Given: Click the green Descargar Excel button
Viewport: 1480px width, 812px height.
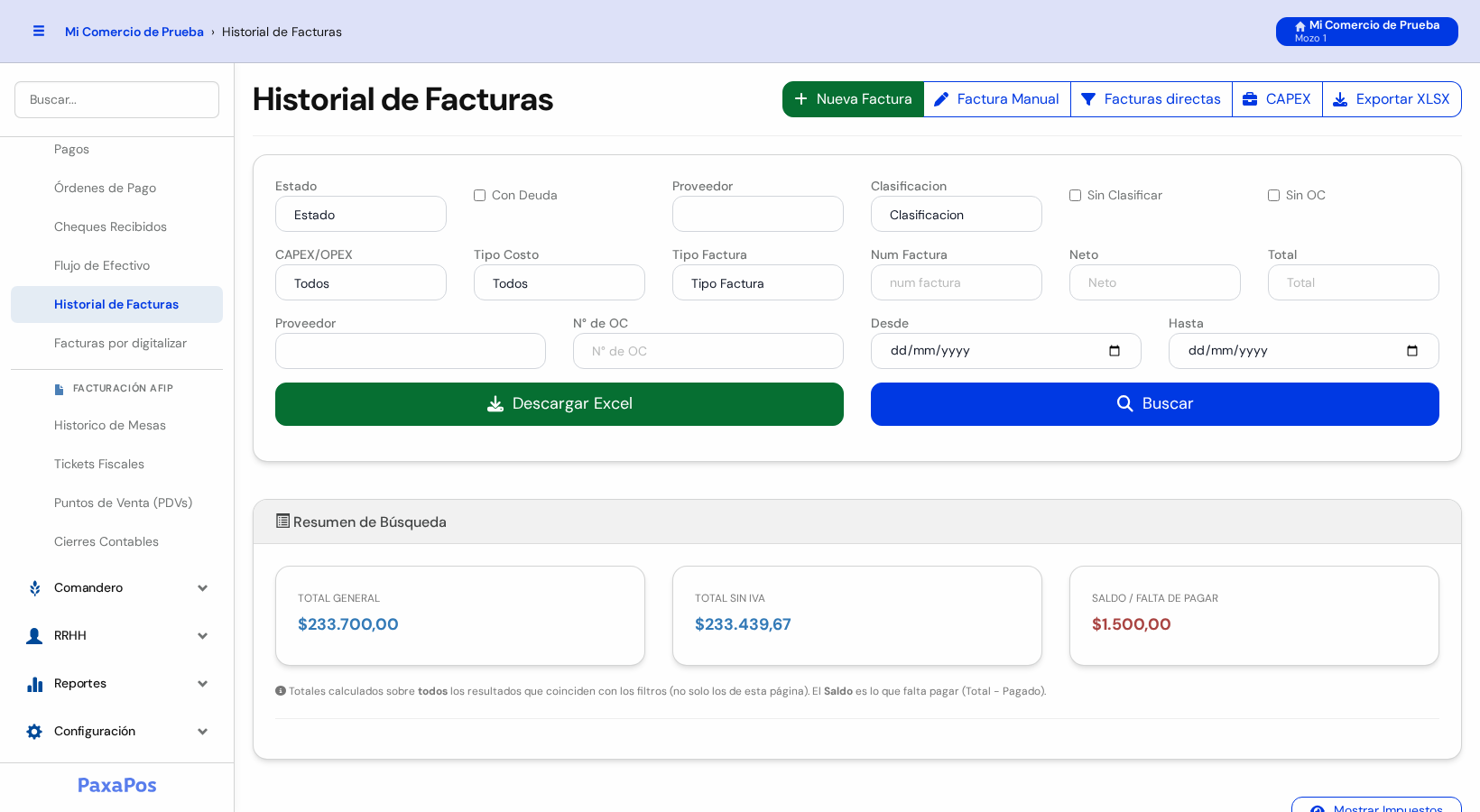Looking at the screenshot, I should pyautogui.click(x=560, y=404).
